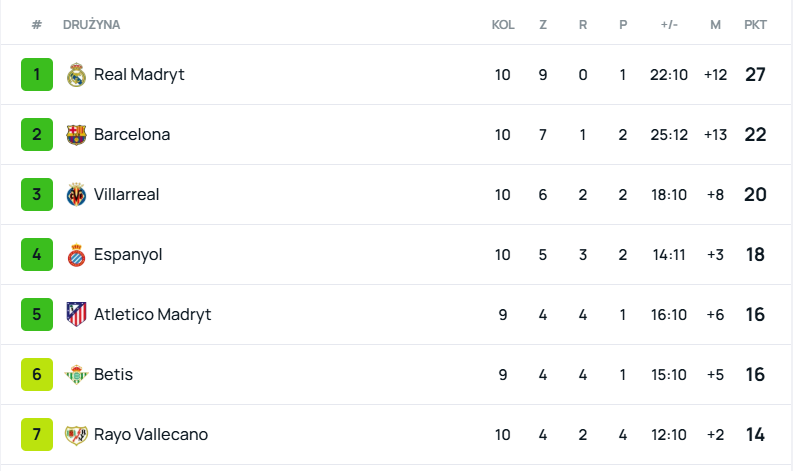Screen dimensions: 793x471
Task: Click the Espanyol club crest
Action: click(x=76, y=255)
